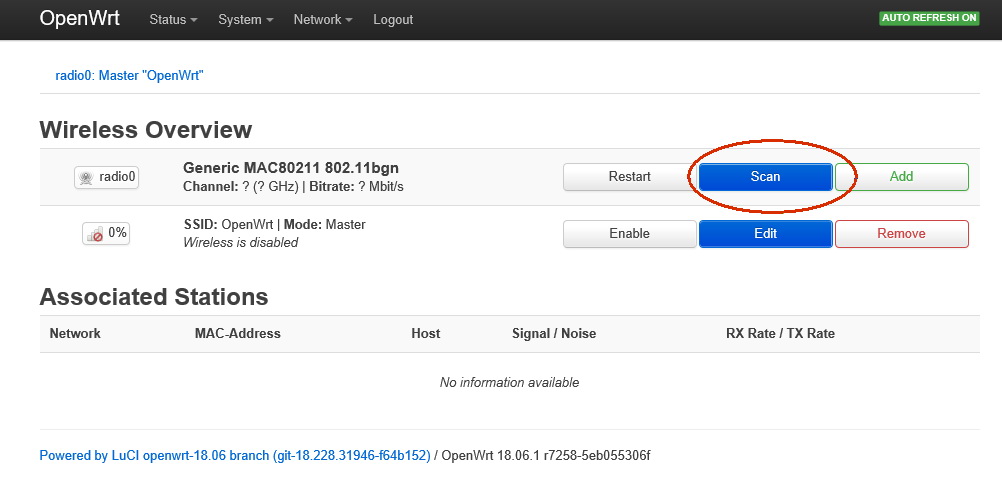Viewport: 1002px width, 490px height.
Task: Toggle the AUTO REFRESH ON indicator
Action: (929, 18)
